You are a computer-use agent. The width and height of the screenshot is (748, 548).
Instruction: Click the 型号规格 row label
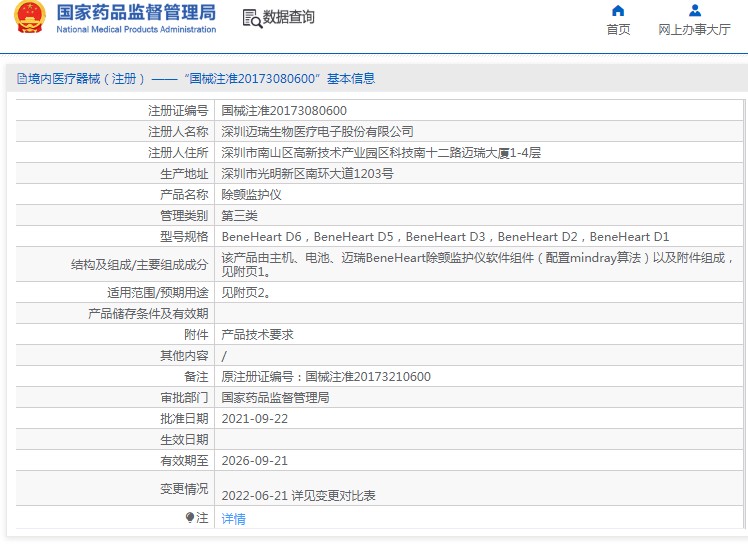184,237
